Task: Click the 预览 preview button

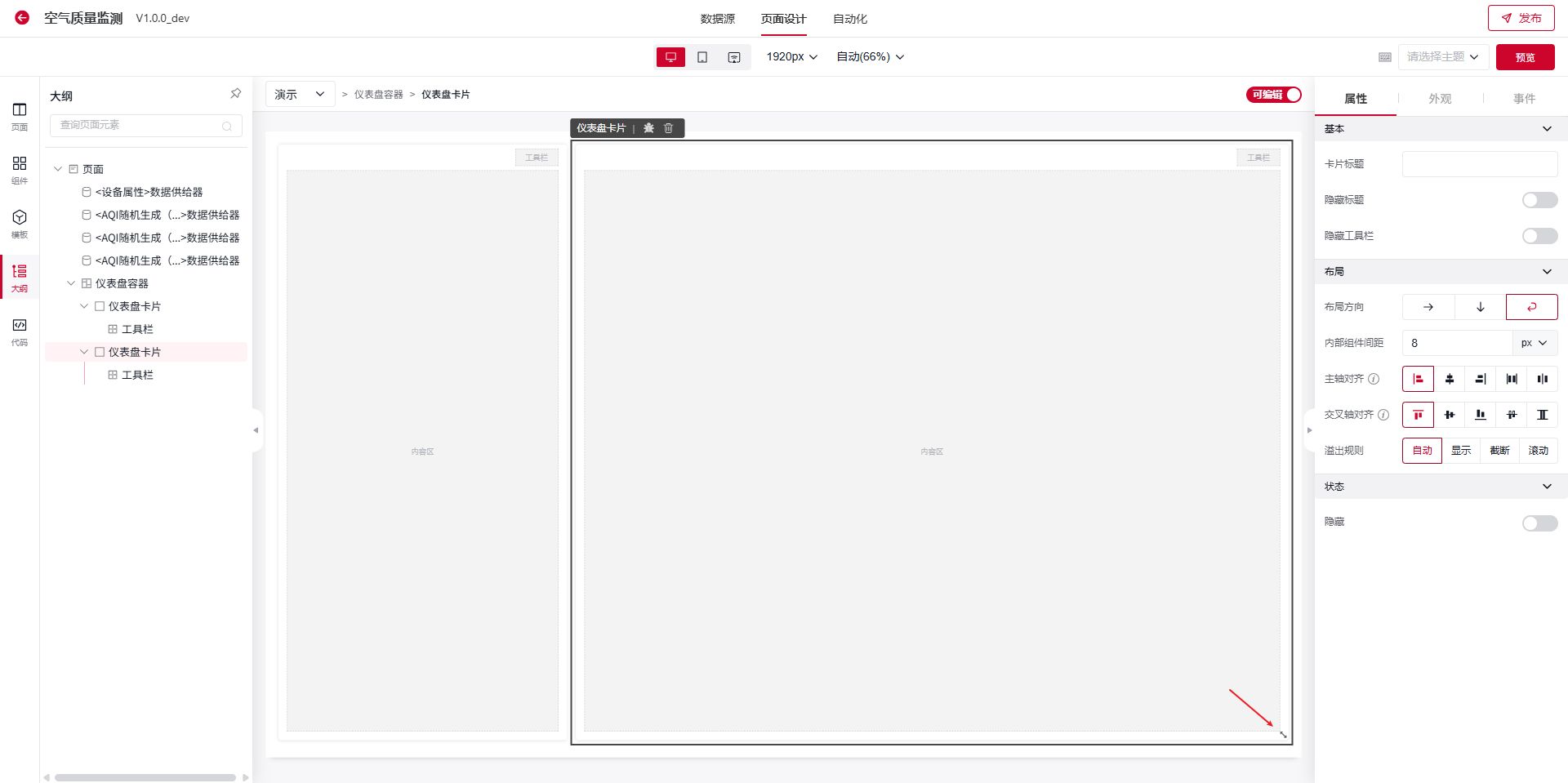Action: coord(1525,57)
